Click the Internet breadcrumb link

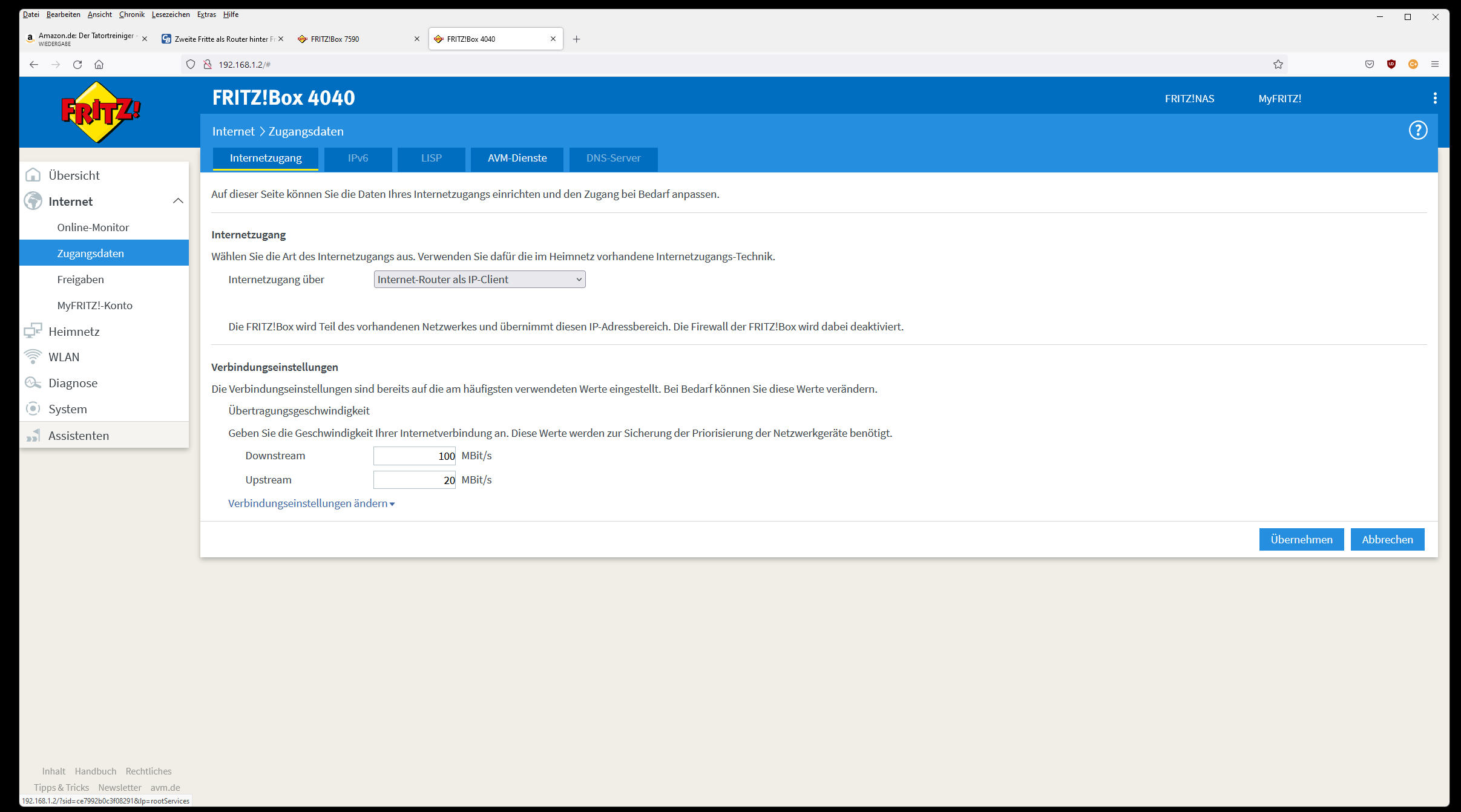pyautogui.click(x=234, y=131)
